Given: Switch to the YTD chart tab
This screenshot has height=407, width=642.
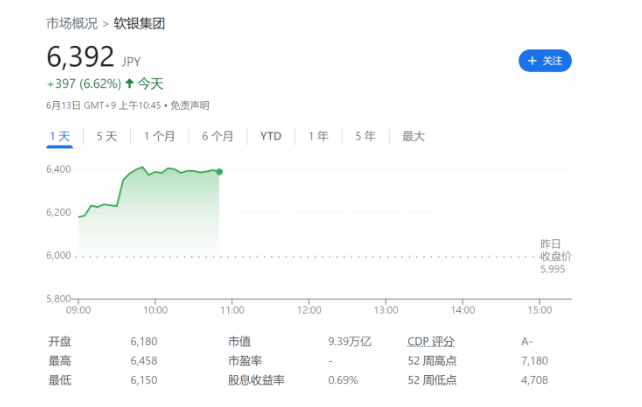Looking at the screenshot, I should [x=271, y=136].
